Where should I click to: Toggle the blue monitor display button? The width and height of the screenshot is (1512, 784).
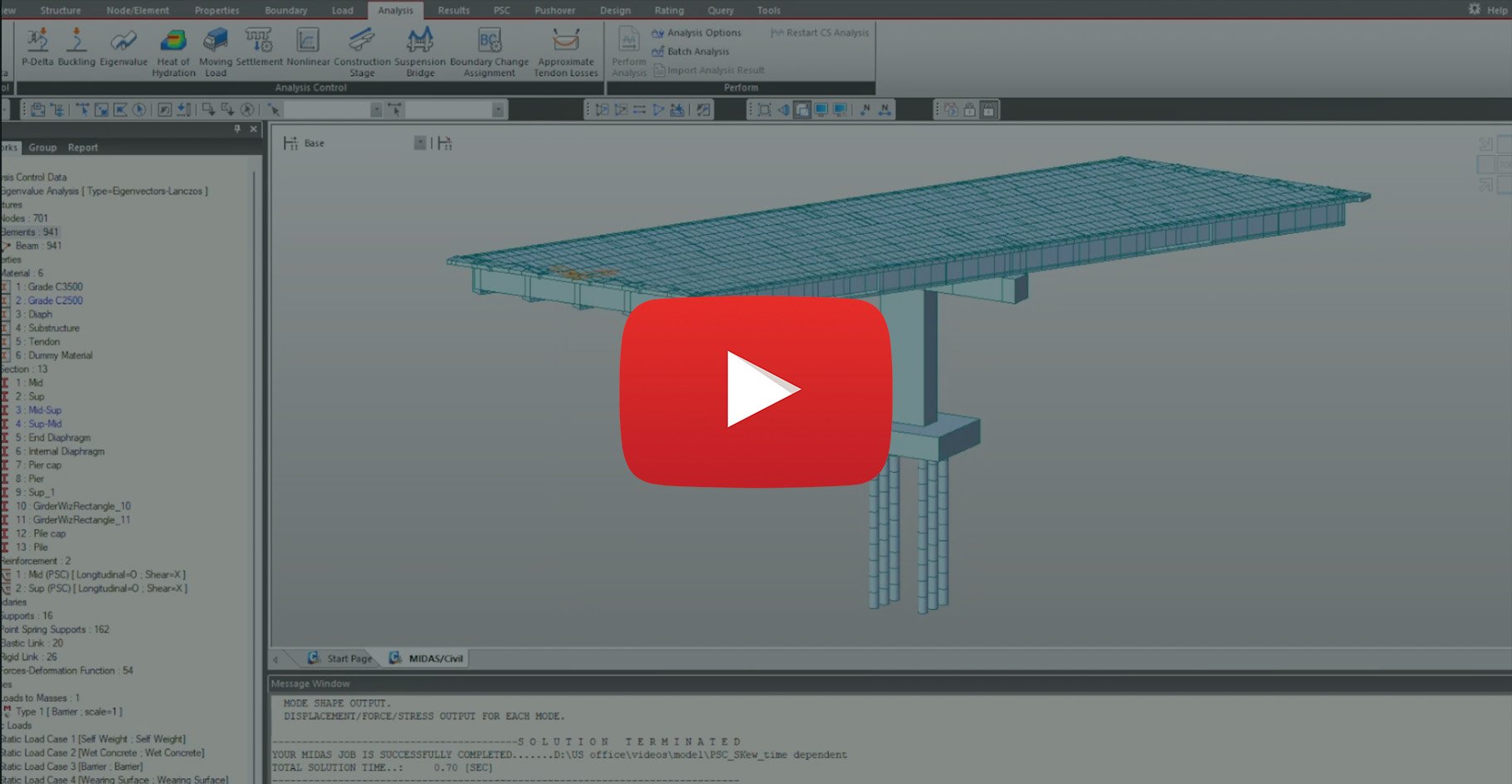click(x=821, y=110)
